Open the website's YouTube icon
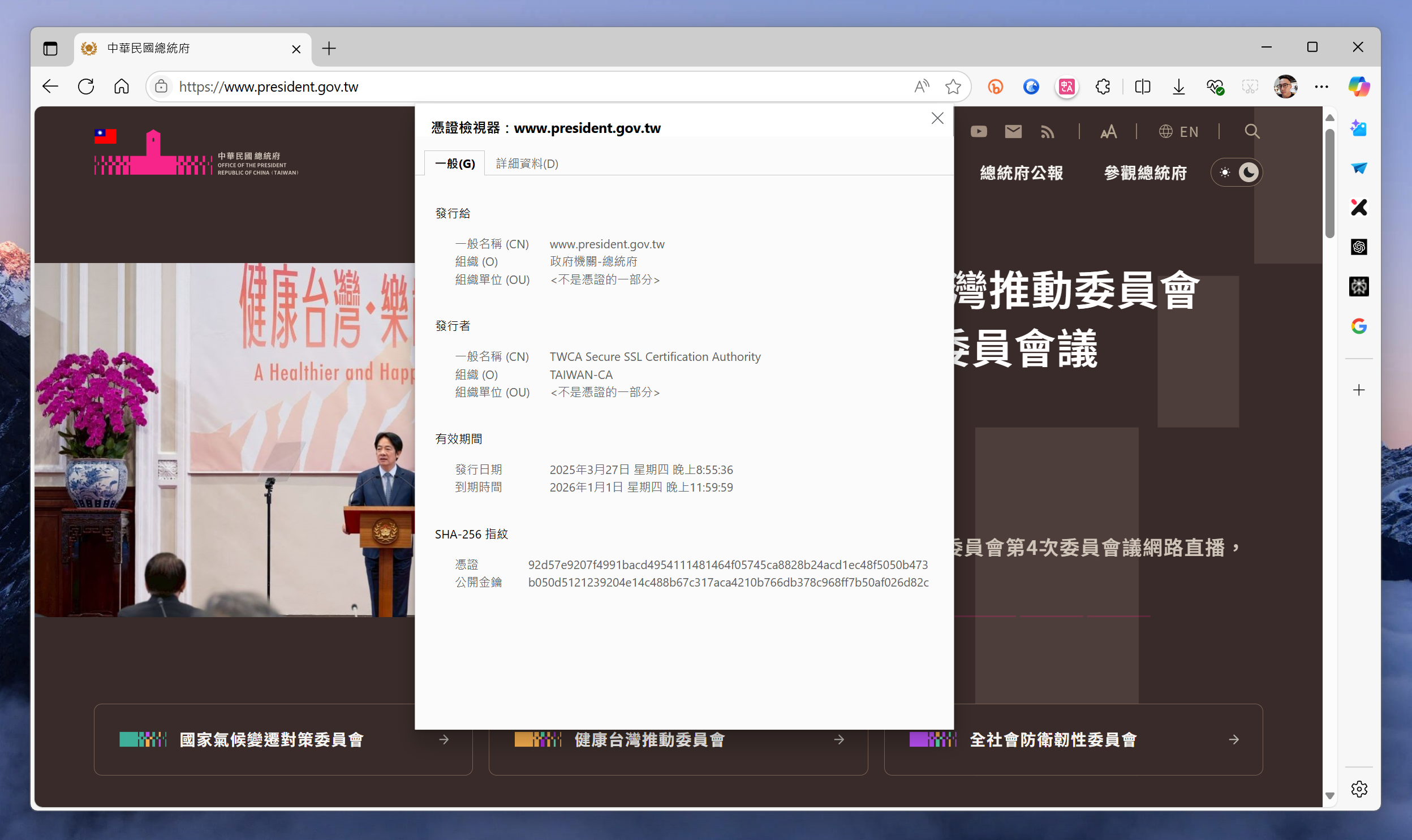 [x=979, y=132]
